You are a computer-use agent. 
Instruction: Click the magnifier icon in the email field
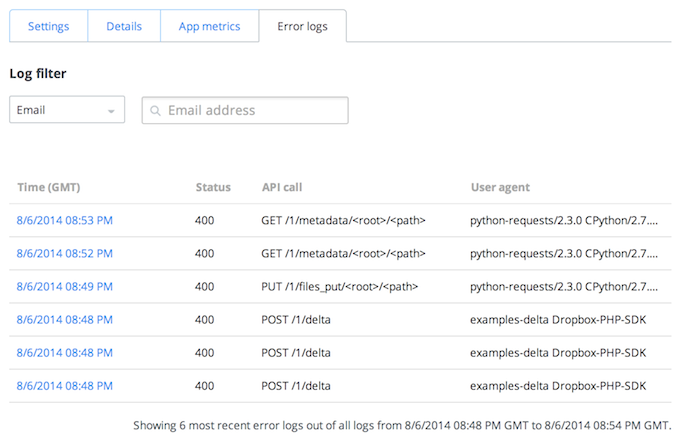155,111
